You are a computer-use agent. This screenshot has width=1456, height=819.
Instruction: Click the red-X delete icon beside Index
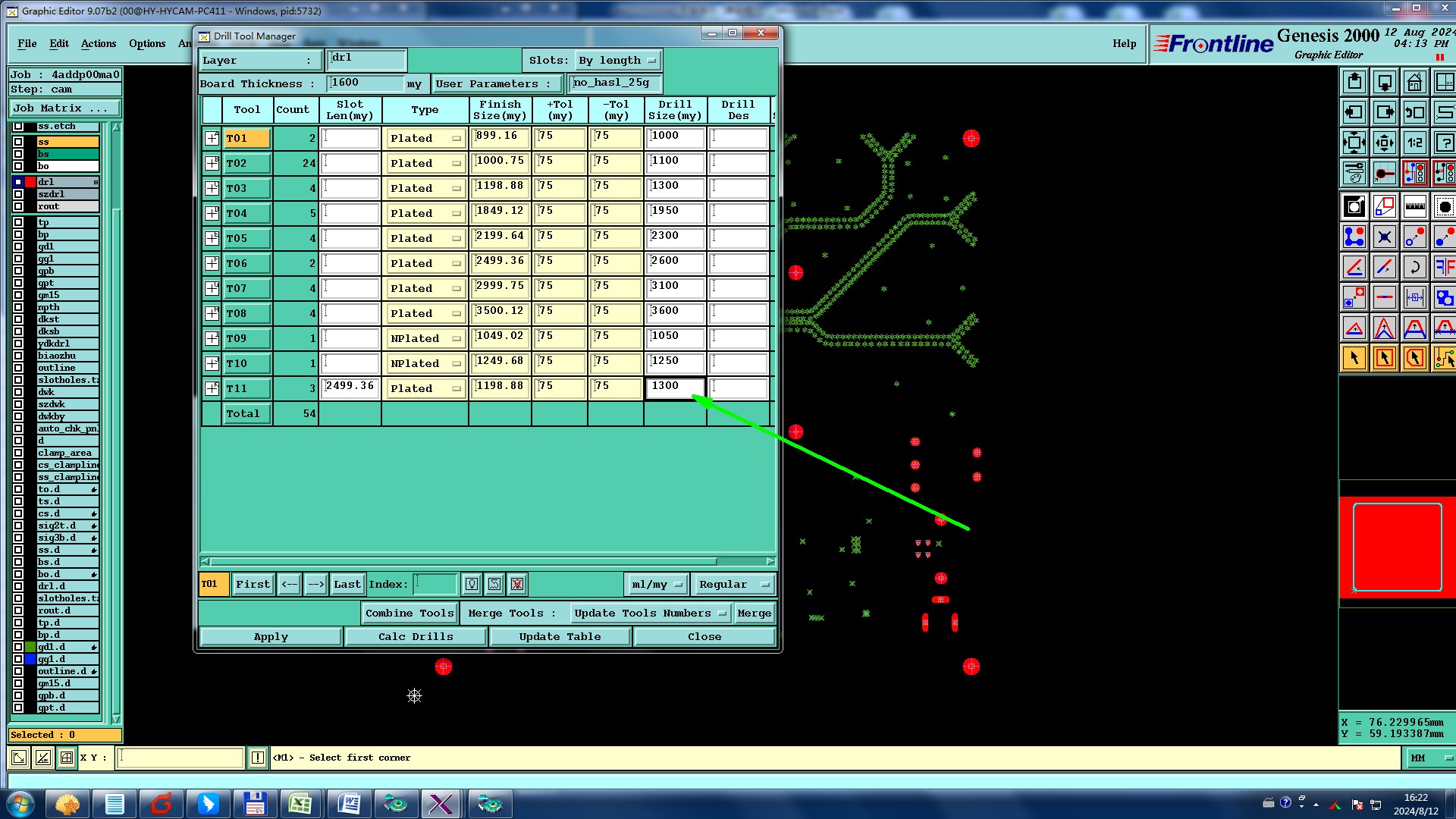point(517,584)
